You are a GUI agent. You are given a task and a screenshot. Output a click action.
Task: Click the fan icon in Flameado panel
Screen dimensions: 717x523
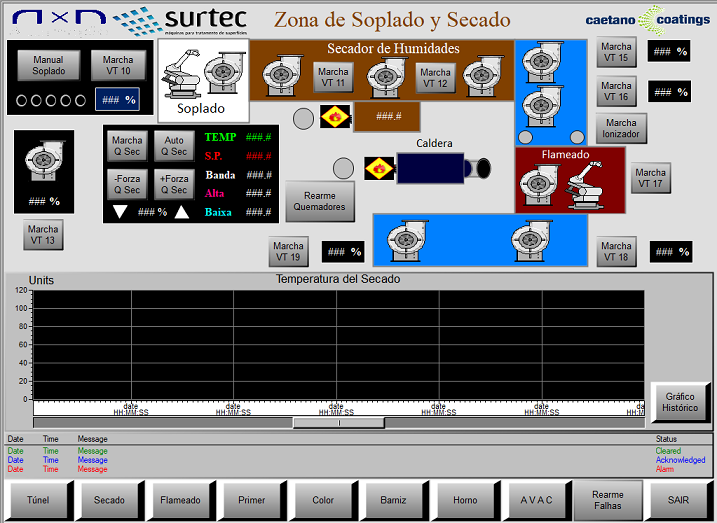click(x=541, y=183)
